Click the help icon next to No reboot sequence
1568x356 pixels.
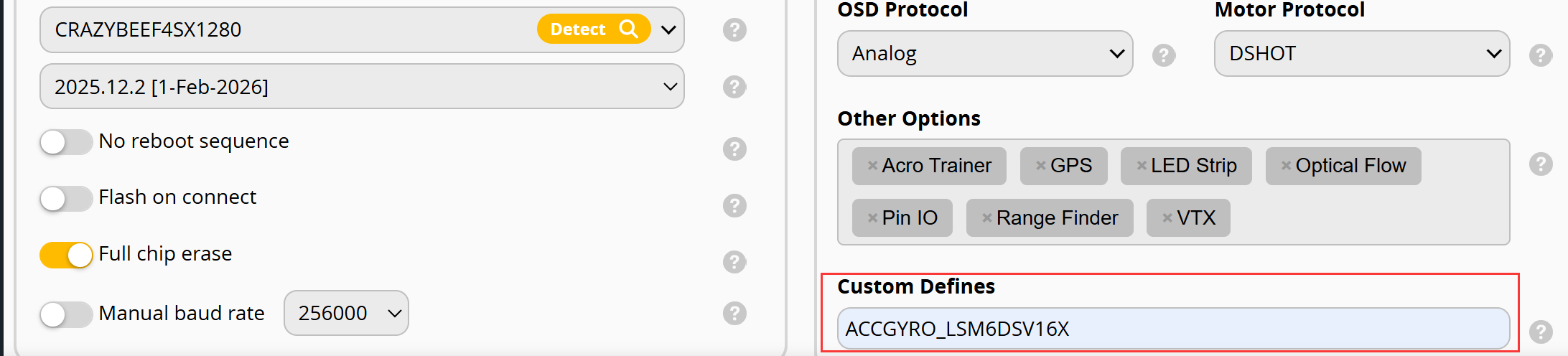tap(734, 149)
